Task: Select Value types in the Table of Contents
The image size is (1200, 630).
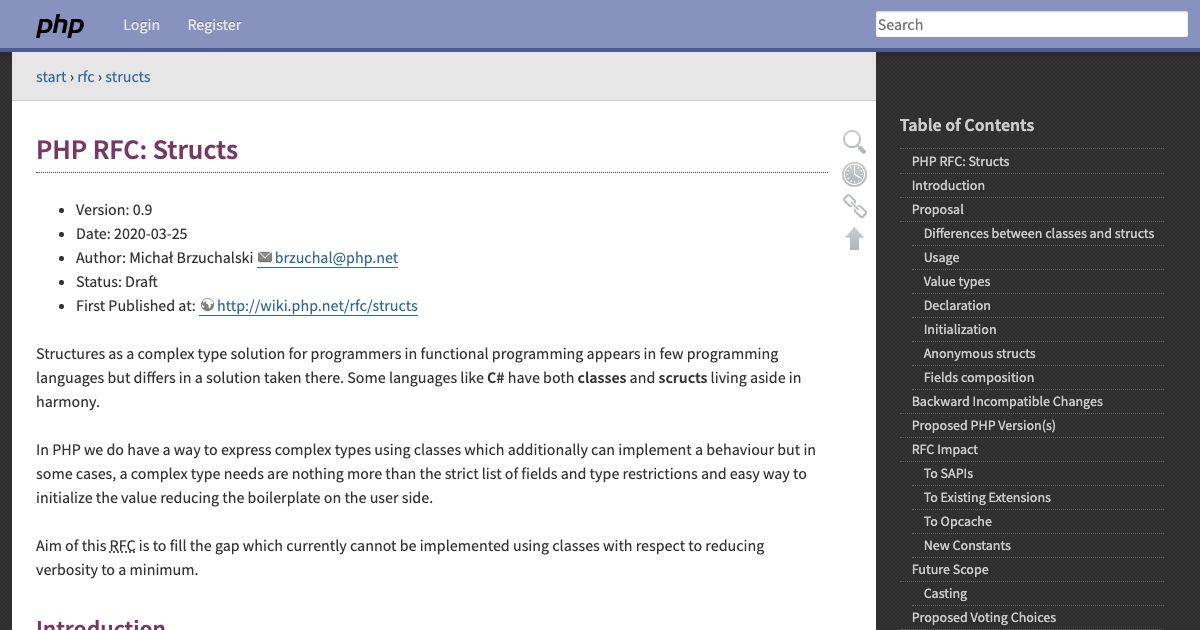Action: [x=956, y=281]
